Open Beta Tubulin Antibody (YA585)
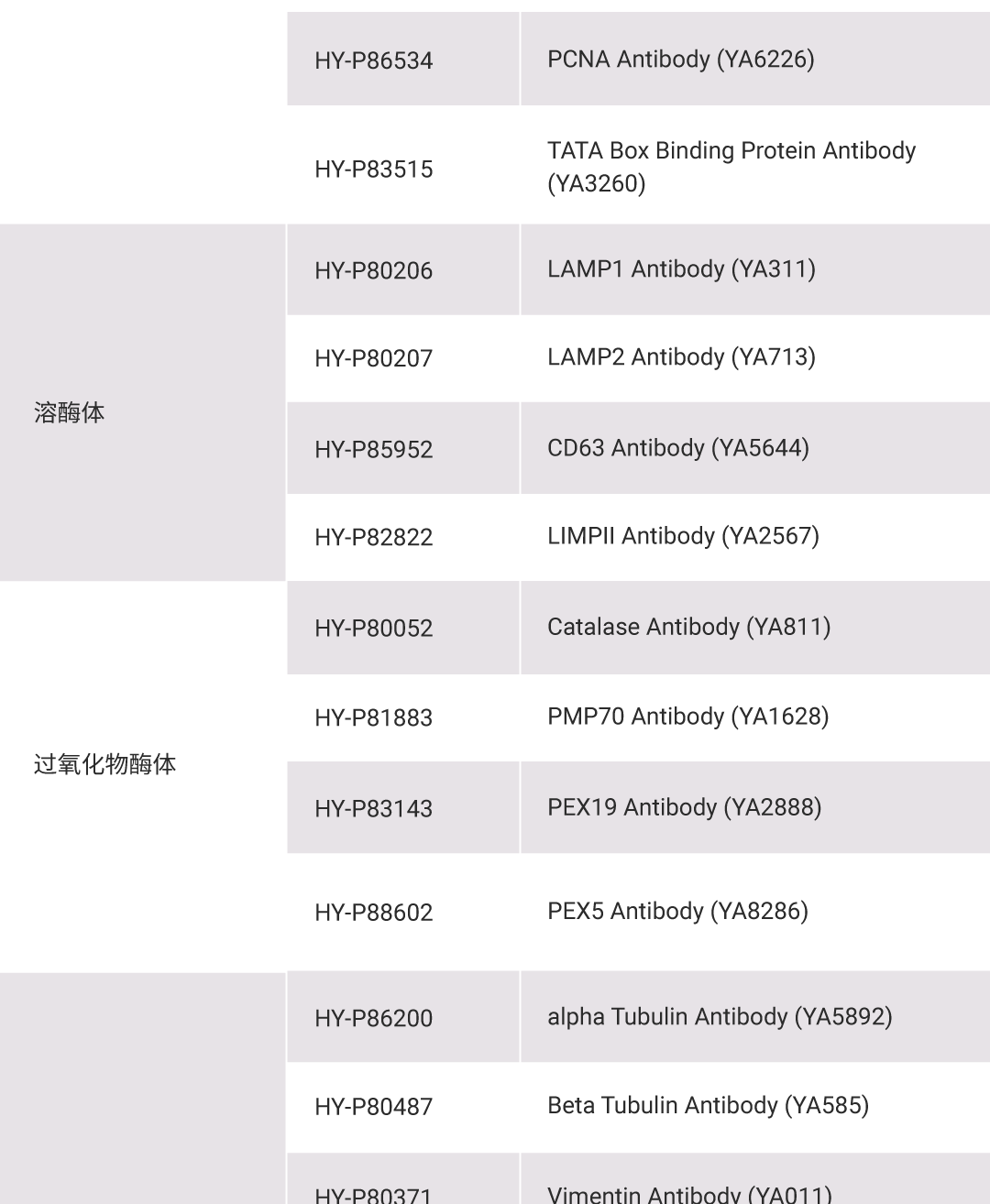990x1204 pixels. point(708,1106)
